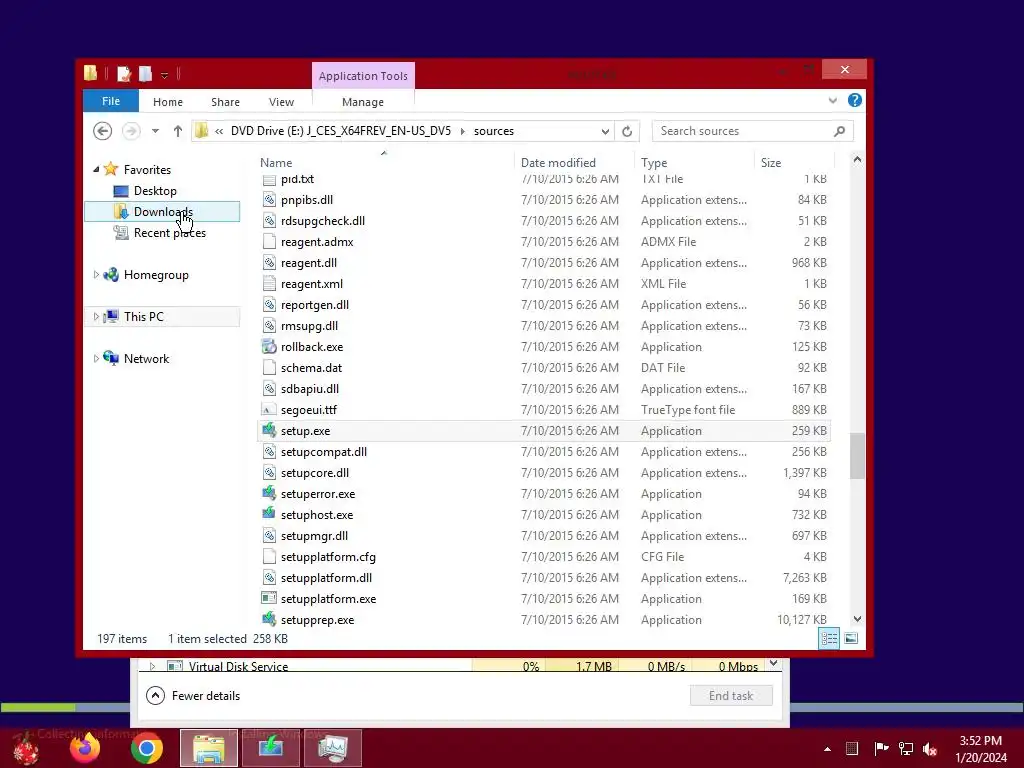The image size is (1024, 768).
Task: Open Explorer Help question mark
Action: (x=854, y=101)
